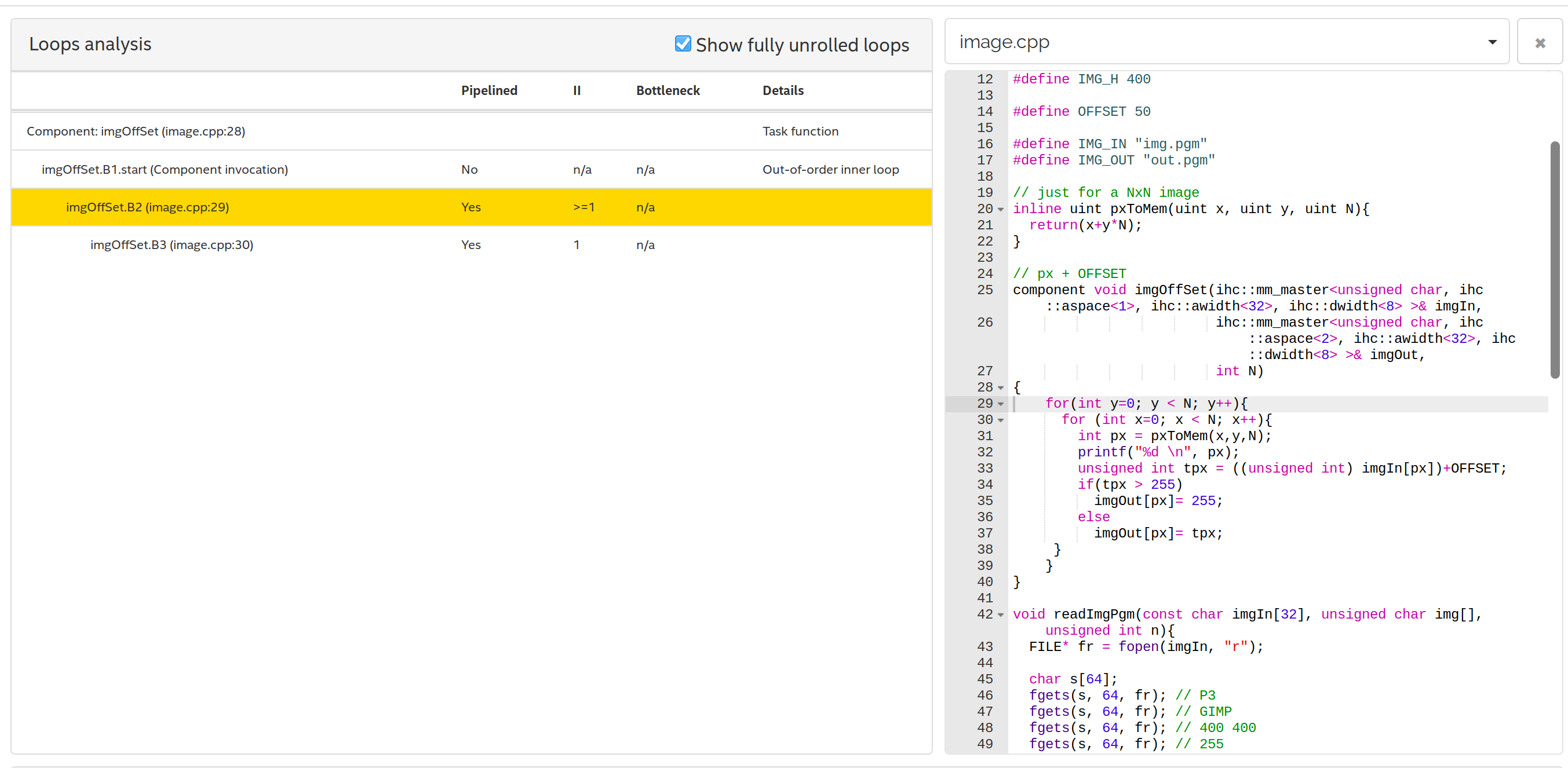Collapse the inner for loop at line 30
Screen dimensions: 1568x768
[x=1001, y=420]
